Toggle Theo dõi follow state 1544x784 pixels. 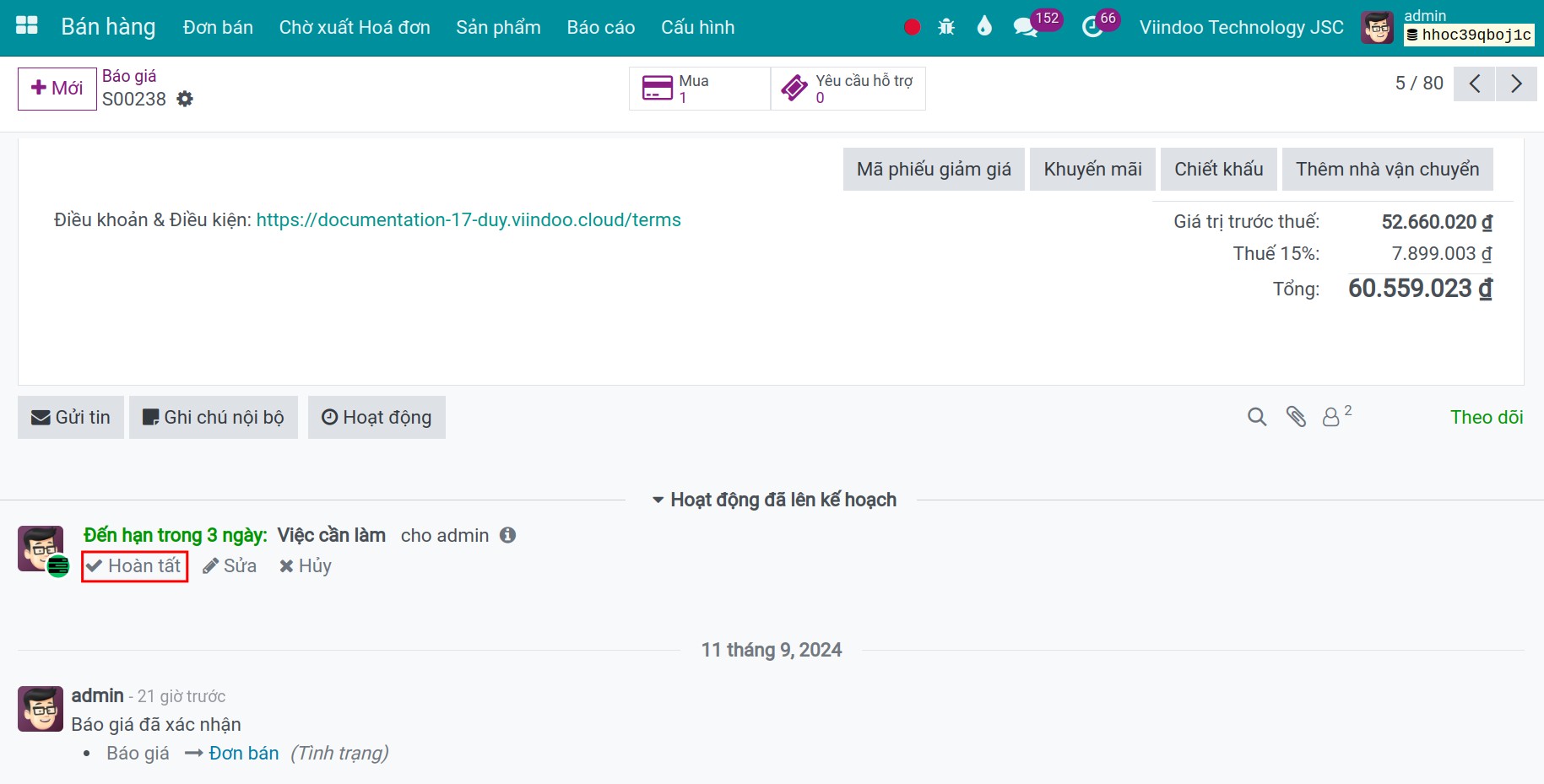click(x=1487, y=417)
